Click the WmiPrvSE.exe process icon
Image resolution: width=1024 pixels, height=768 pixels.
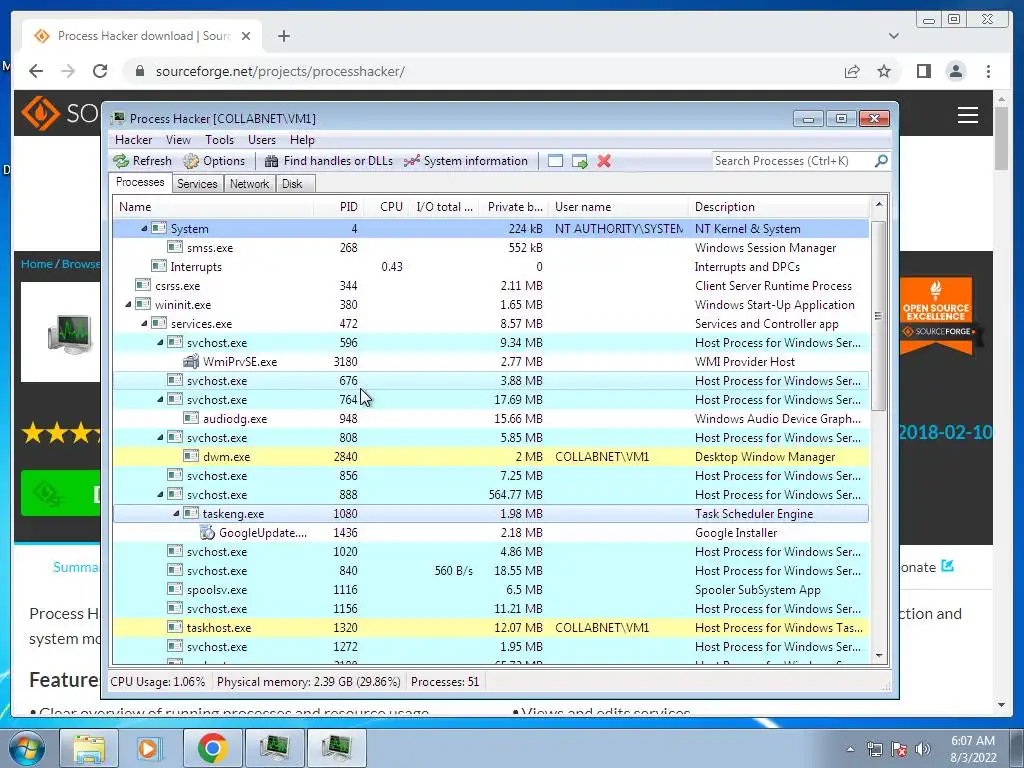point(191,361)
